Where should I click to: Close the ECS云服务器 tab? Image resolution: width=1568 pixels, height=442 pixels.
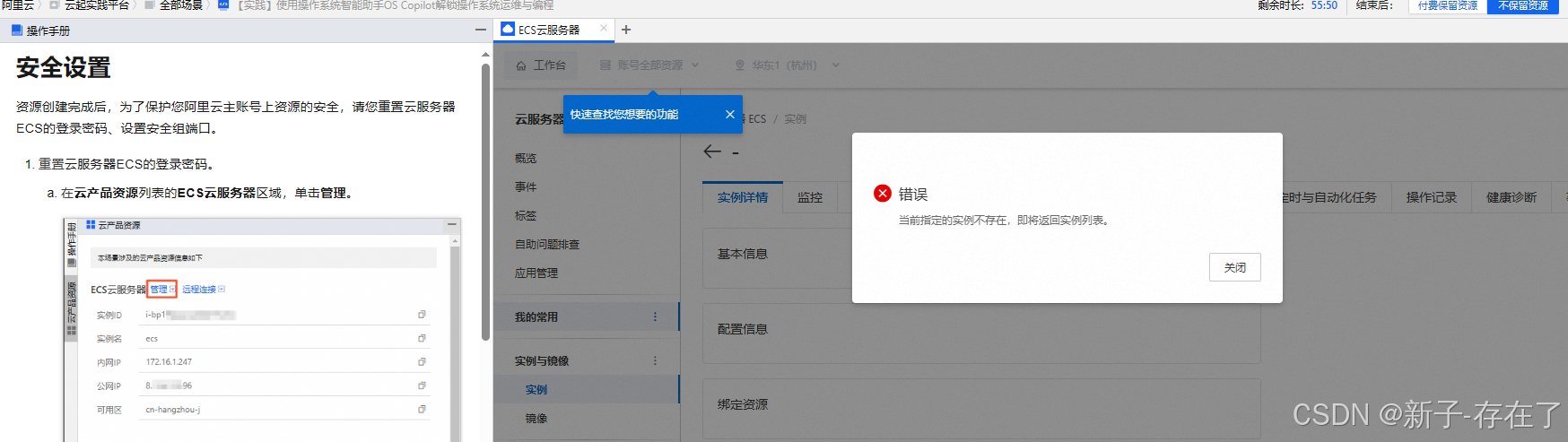click(604, 29)
